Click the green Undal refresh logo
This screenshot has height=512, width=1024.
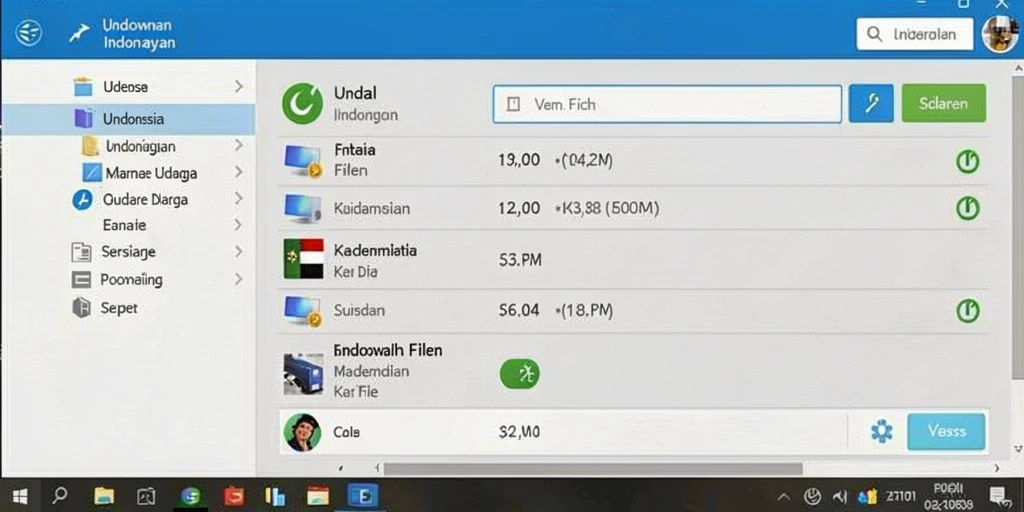click(302, 103)
